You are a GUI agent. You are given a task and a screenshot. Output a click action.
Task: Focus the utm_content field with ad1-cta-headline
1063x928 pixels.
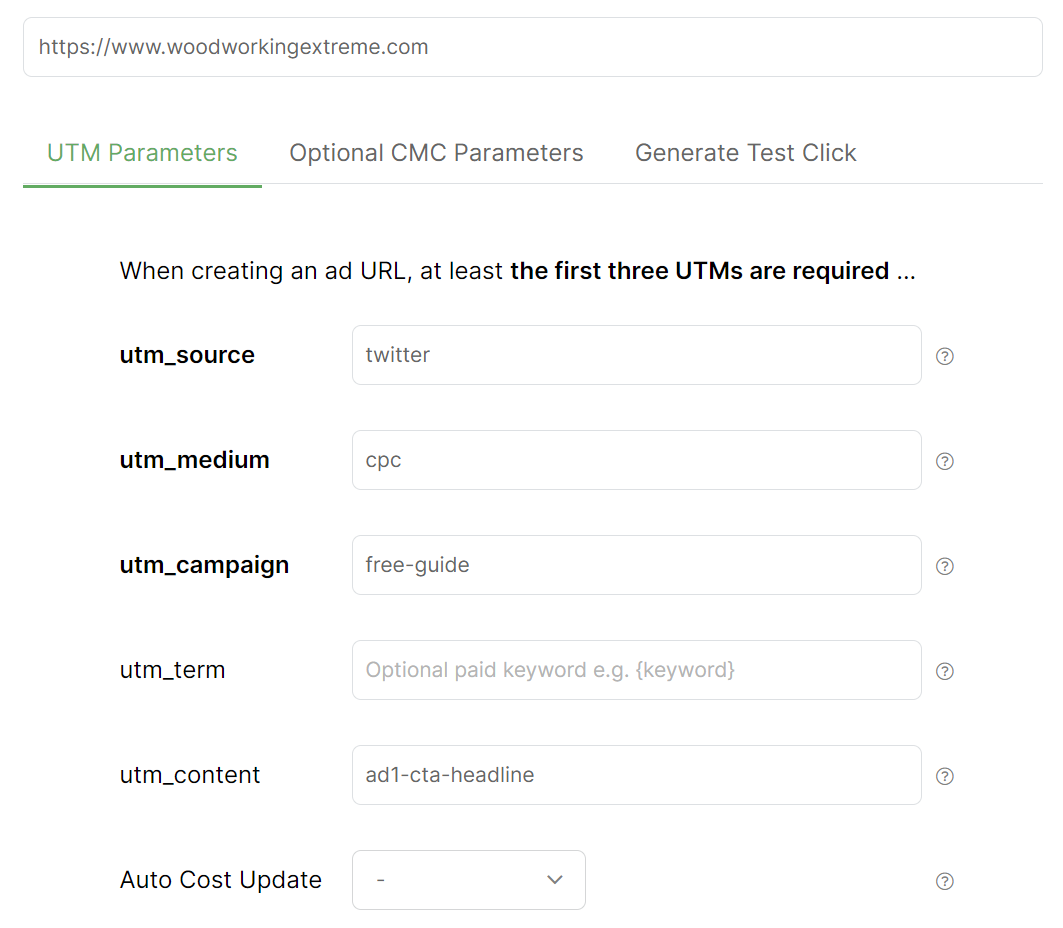[x=636, y=775]
